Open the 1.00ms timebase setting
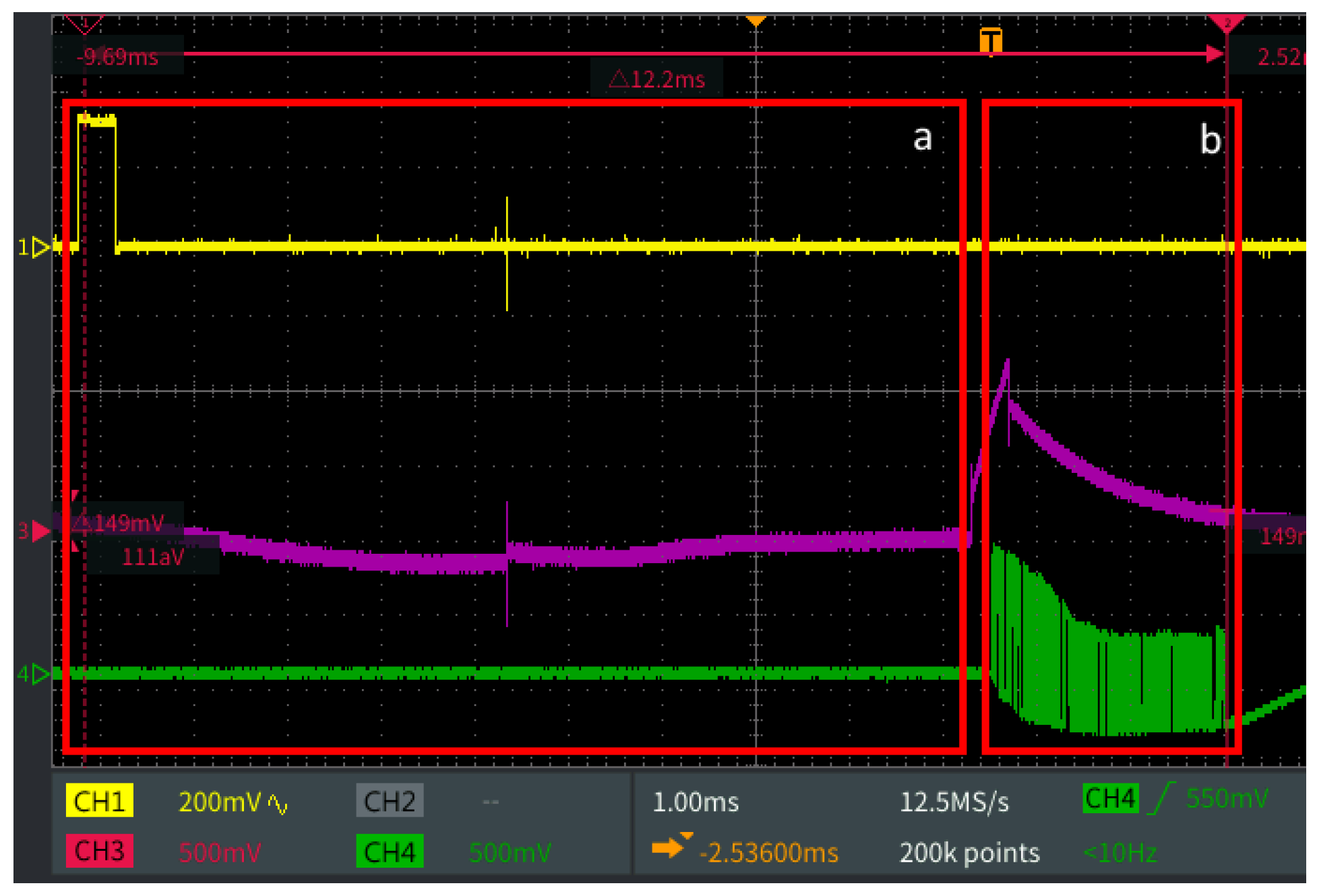 pos(696,802)
